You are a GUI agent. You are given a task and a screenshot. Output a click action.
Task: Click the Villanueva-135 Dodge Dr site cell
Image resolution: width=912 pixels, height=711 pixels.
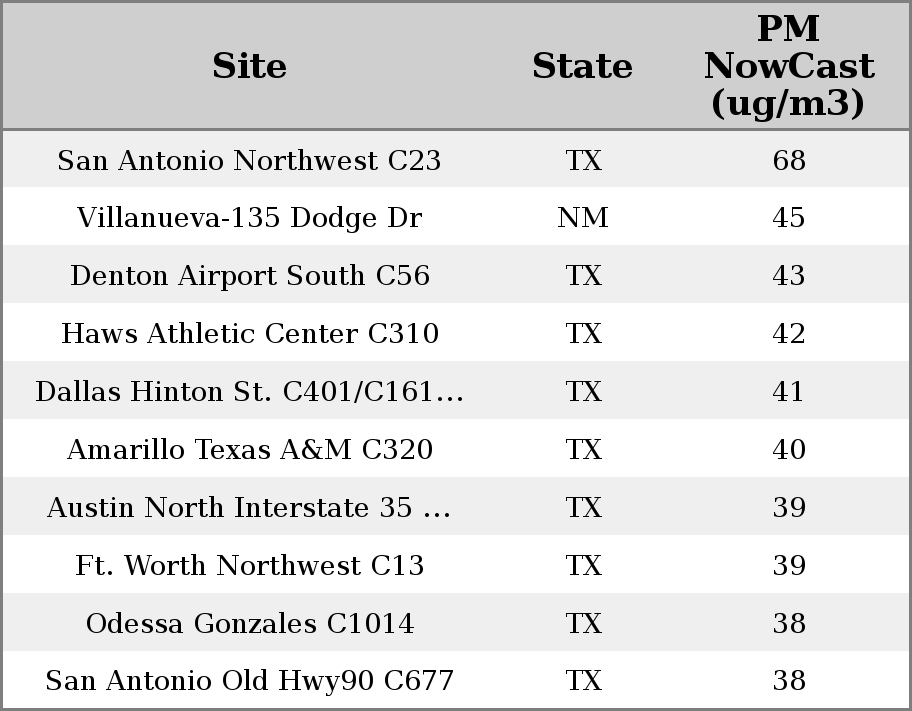(x=249, y=218)
